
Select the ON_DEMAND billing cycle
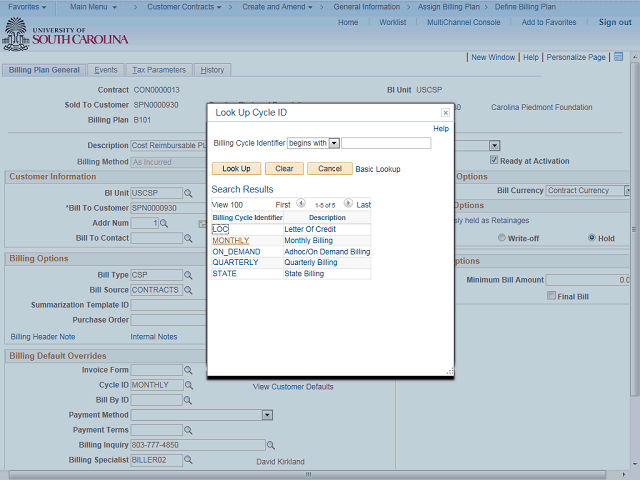pos(236,251)
